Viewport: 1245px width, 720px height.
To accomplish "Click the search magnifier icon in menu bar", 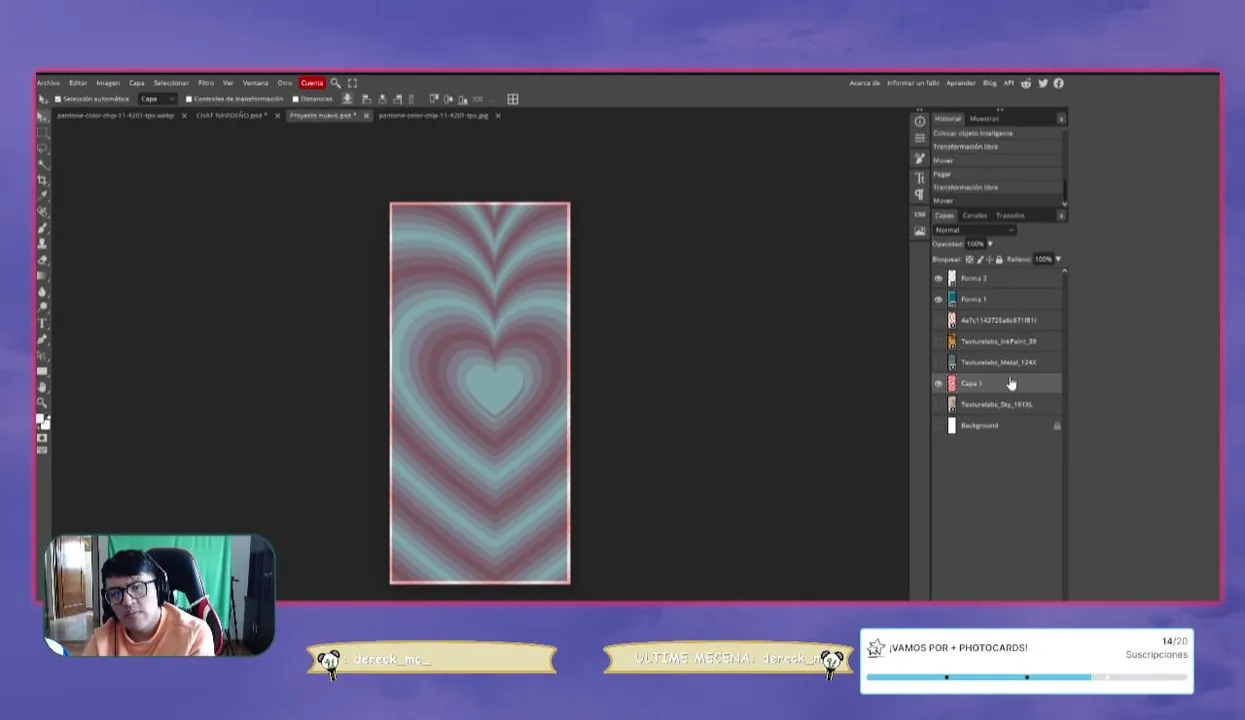I will [x=336, y=83].
